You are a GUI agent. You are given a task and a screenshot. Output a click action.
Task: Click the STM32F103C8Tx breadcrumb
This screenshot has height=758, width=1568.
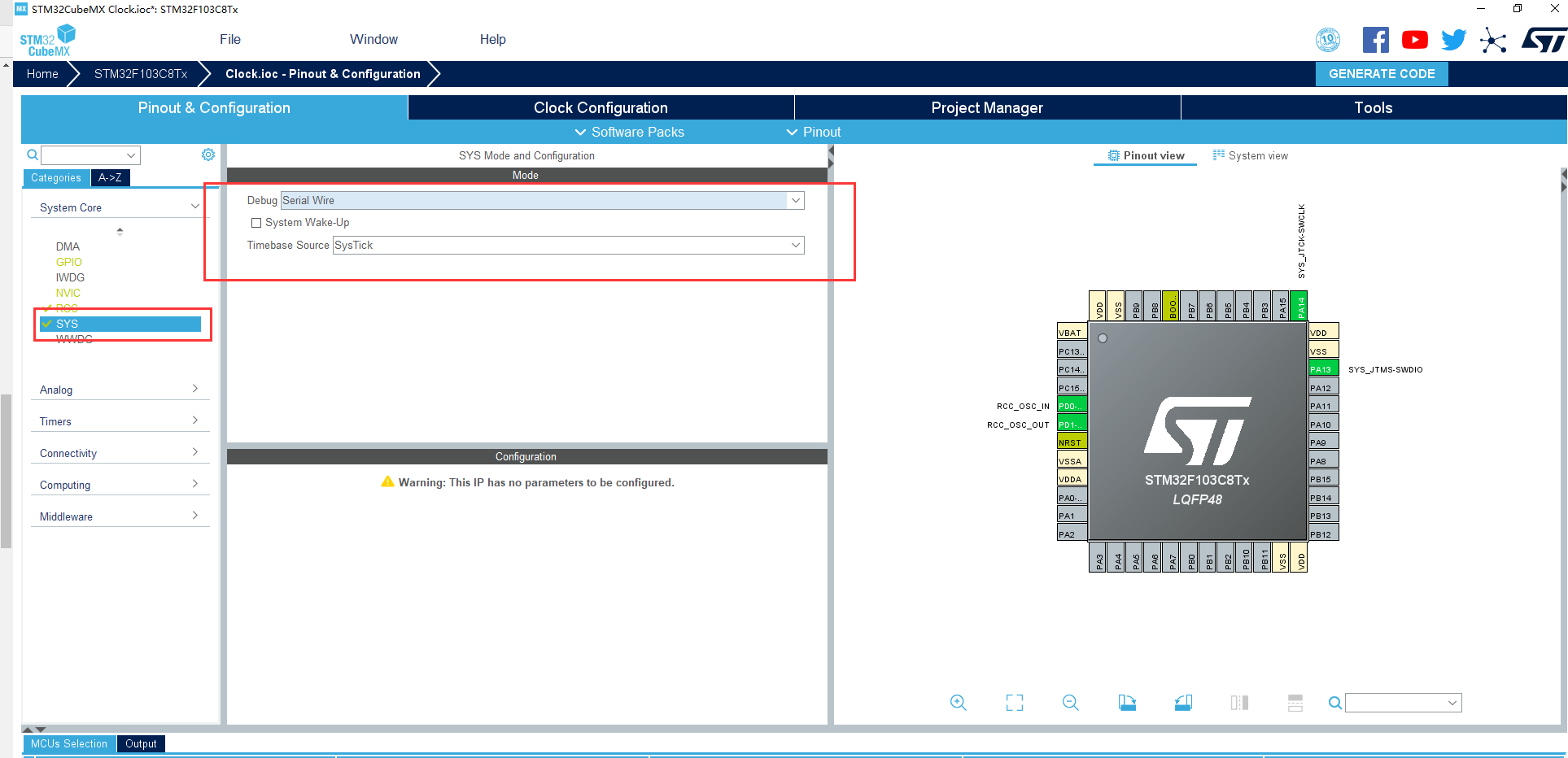click(141, 74)
